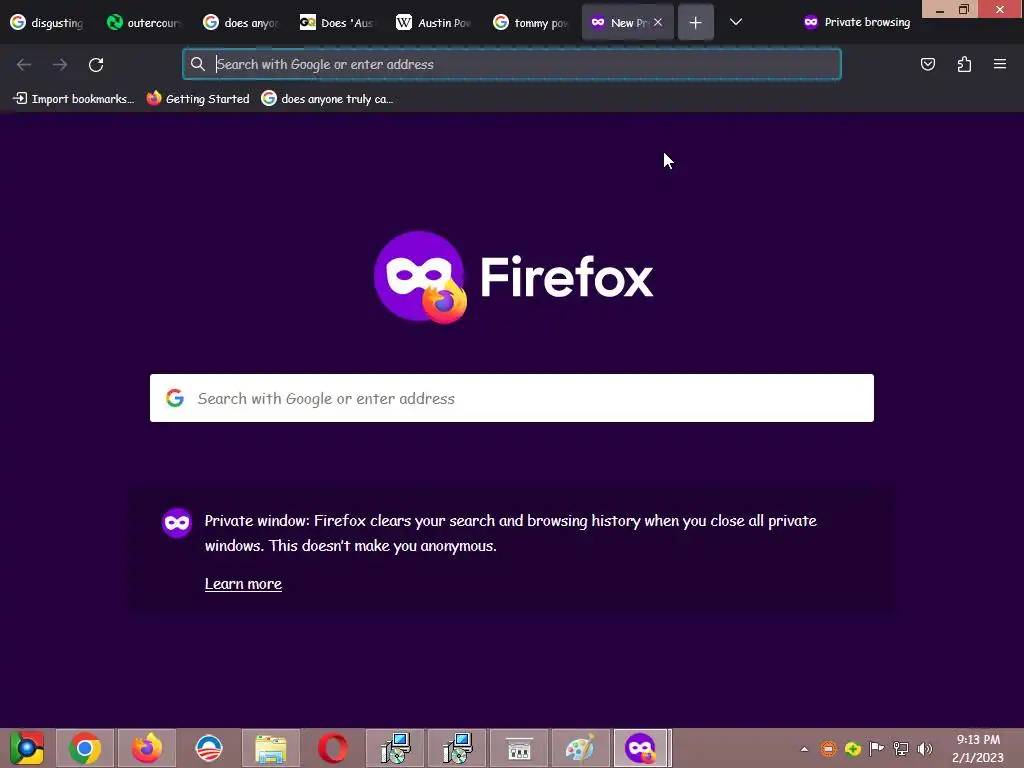Switch to the 'outercourse' tab

[144, 23]
